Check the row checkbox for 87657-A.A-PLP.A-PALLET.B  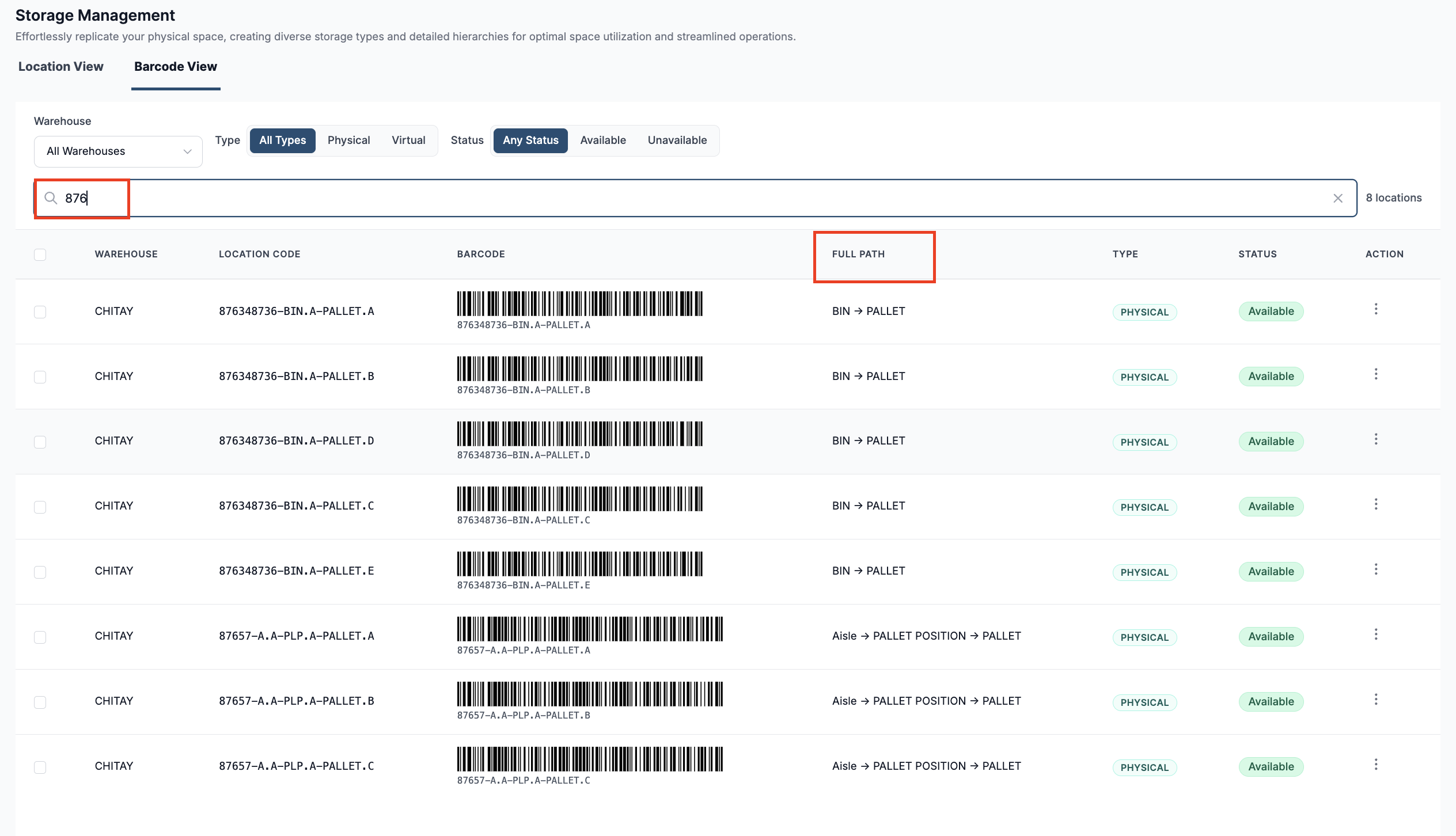[x=40, y=702]
